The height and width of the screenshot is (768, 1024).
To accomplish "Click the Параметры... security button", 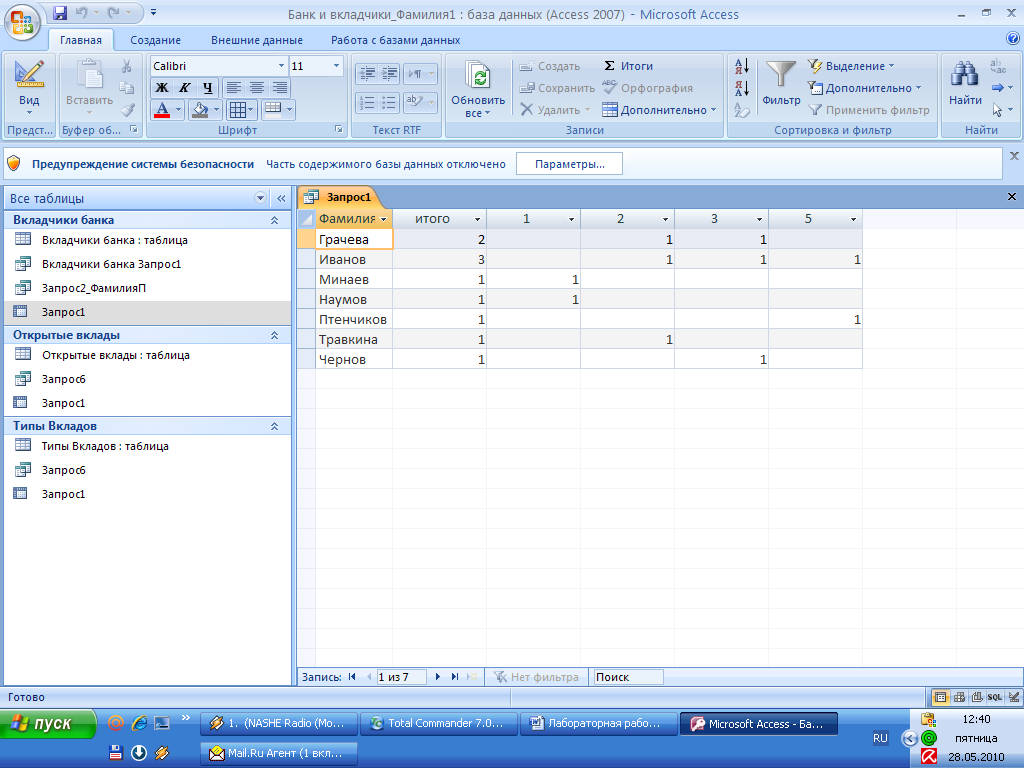I will 569,164.
